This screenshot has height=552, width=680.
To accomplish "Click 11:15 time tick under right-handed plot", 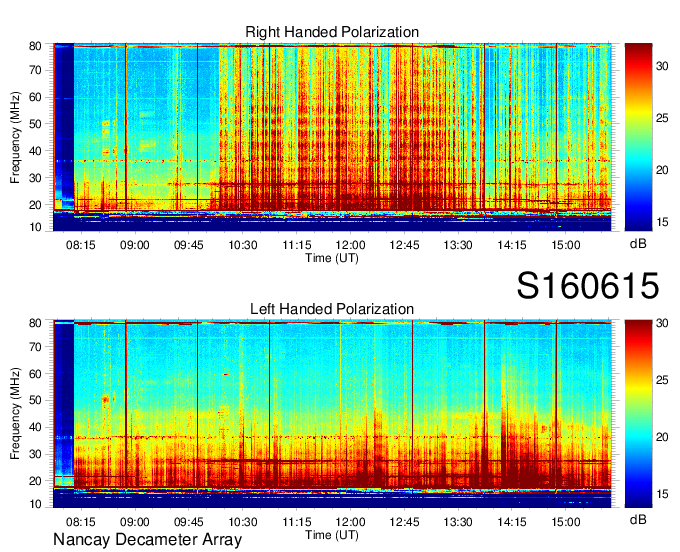I will click(297, 245).
